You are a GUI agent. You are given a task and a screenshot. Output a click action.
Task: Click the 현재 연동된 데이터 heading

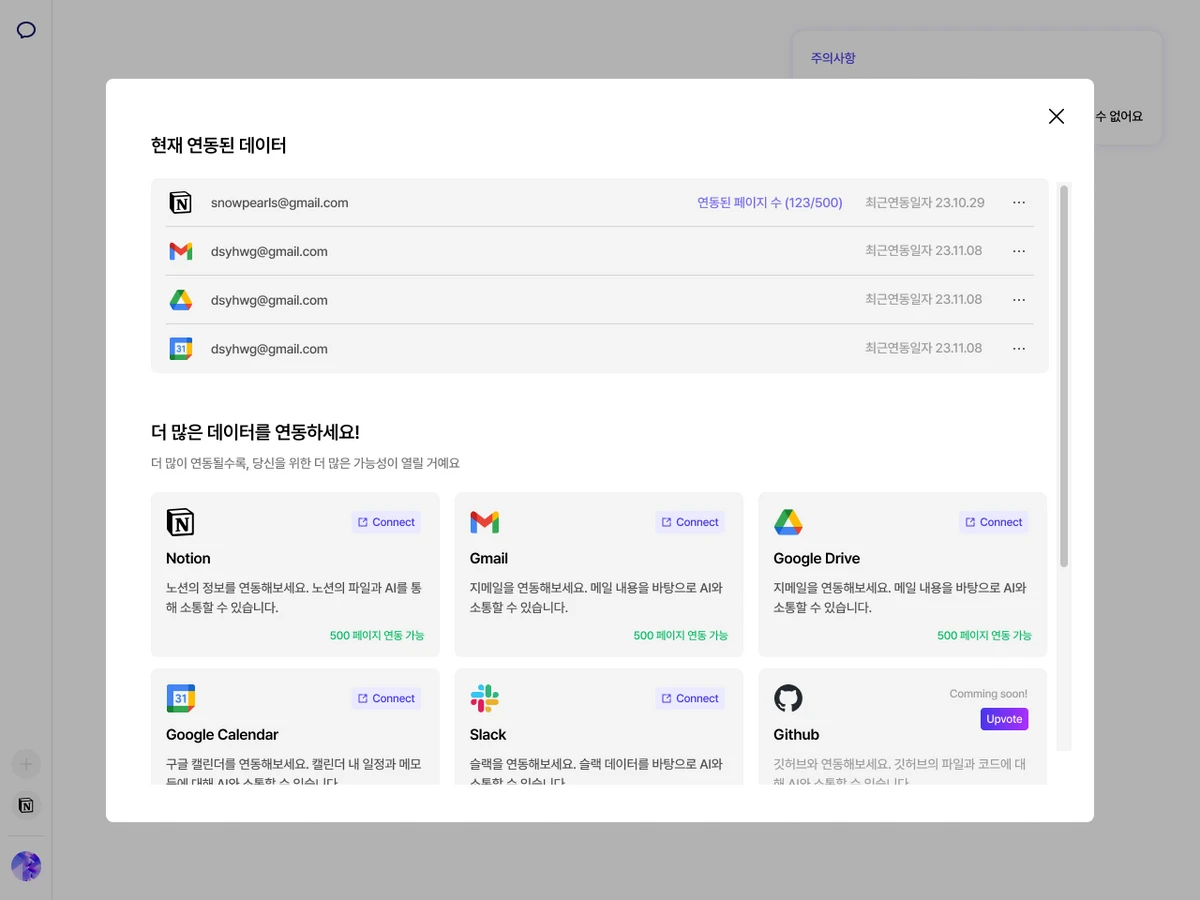coord(219,145)
